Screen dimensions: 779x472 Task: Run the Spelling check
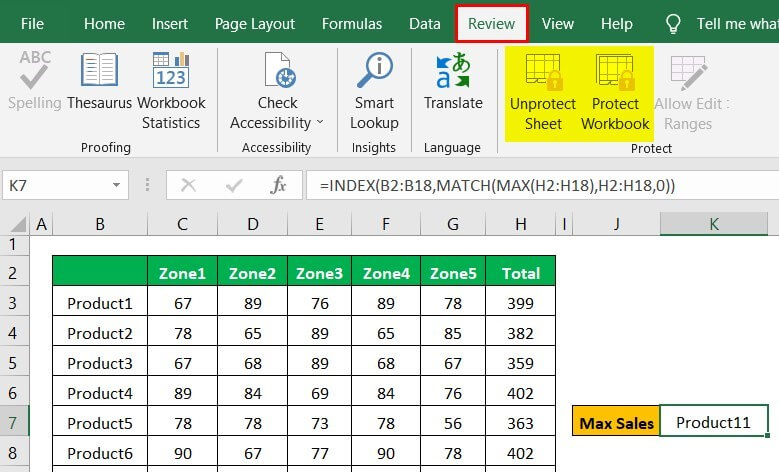[x=34, y=80]
